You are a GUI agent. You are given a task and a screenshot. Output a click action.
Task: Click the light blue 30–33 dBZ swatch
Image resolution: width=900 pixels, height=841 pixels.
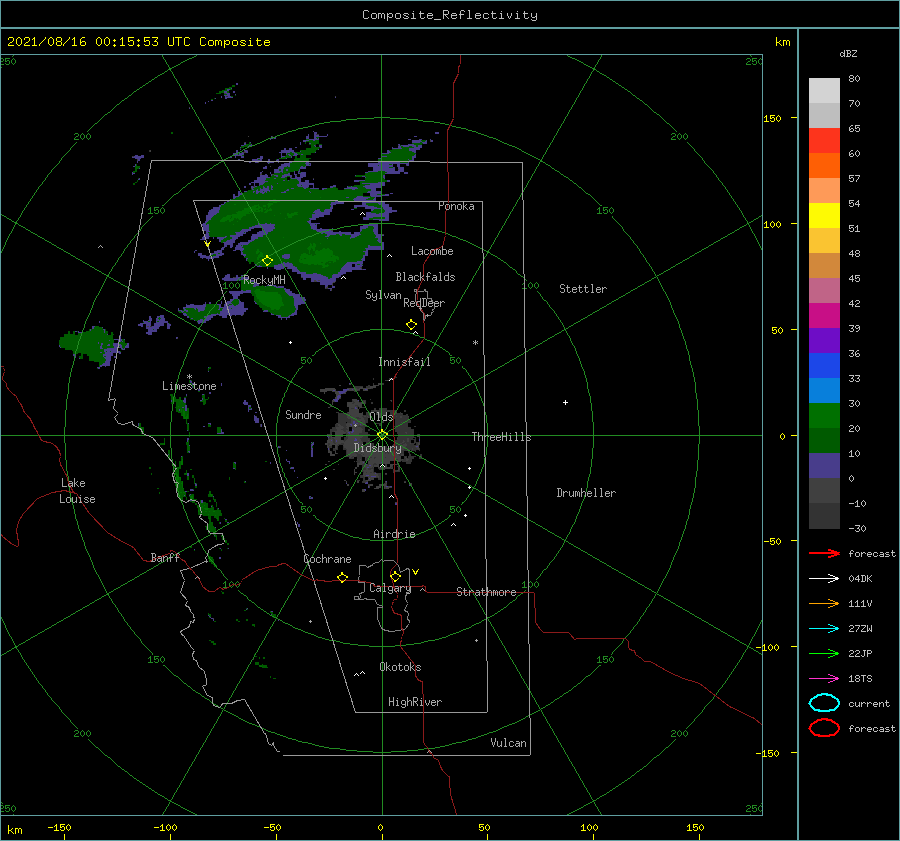[x=824, y=390]
